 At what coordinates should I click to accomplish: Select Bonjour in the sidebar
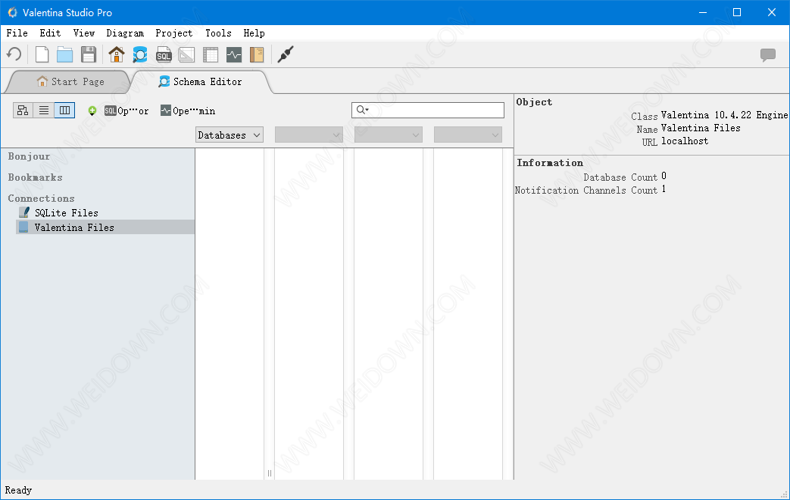(29, 157)
